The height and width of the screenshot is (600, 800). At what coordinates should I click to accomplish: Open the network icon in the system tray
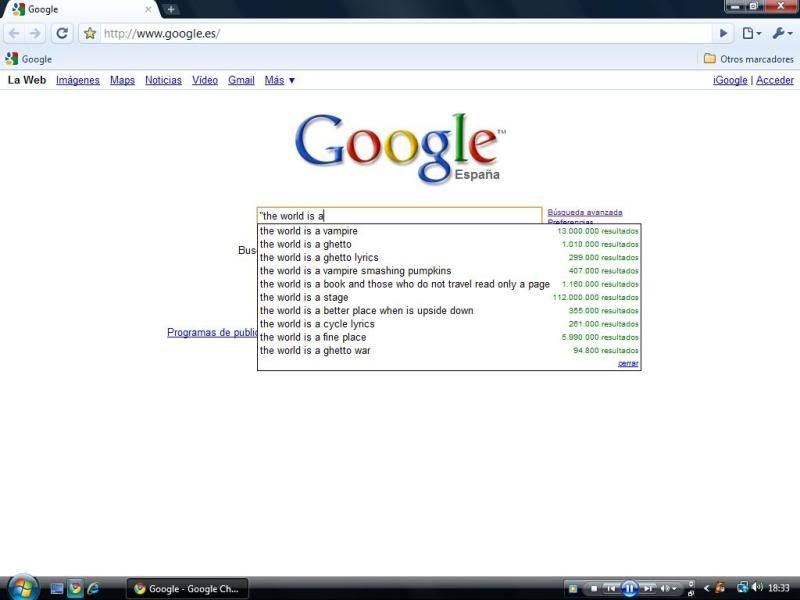pos(742,588)
